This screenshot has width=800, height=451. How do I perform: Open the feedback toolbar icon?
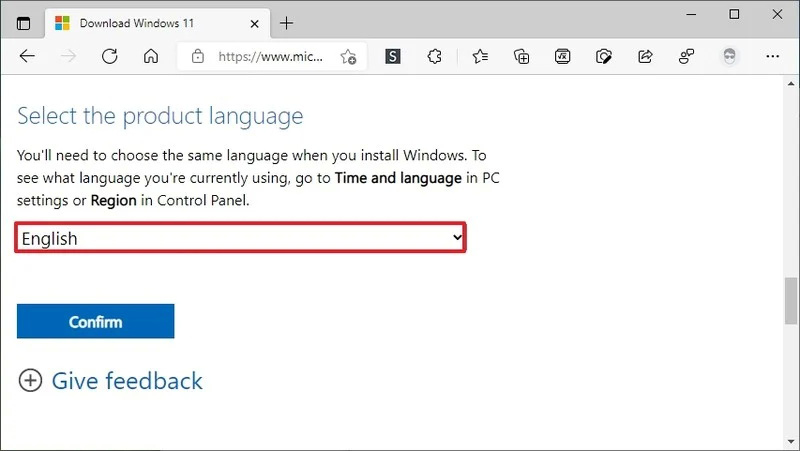(x=686, y=56)
